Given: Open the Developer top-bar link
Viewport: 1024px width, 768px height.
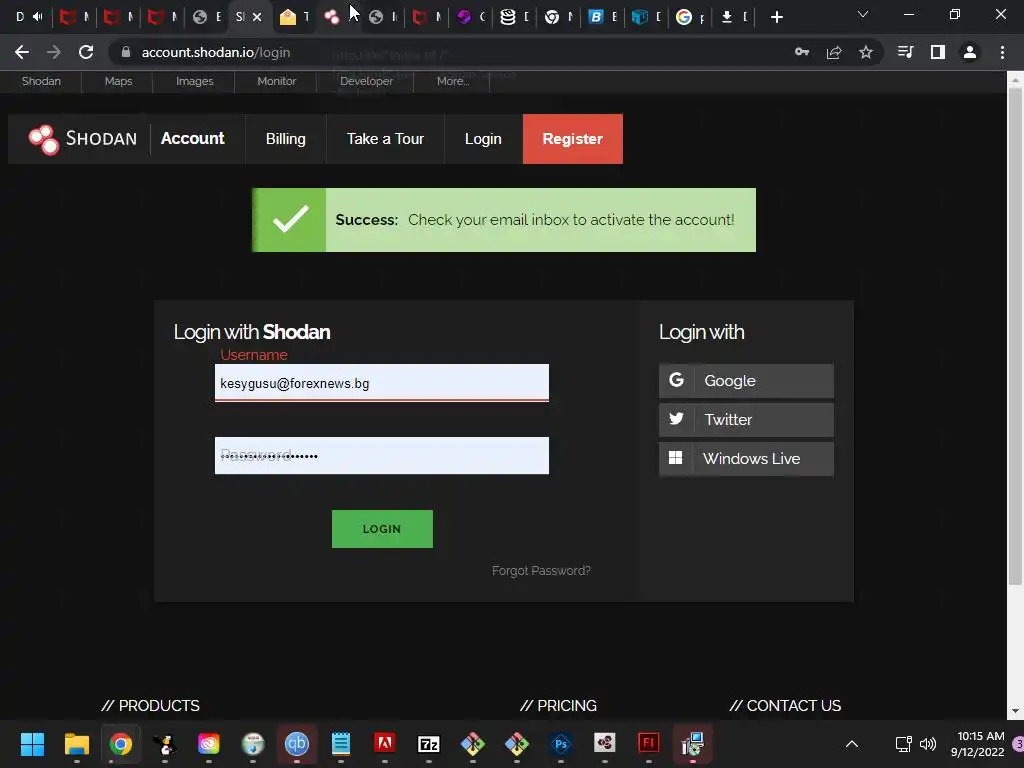Looking at the screenshot, I should click(x=366, y=81).
